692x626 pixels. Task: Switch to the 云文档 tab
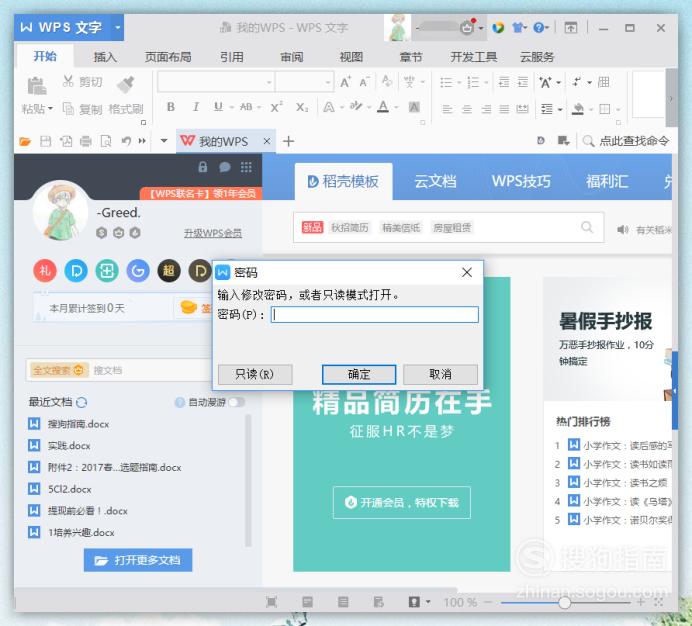click(x=435, y=181)
